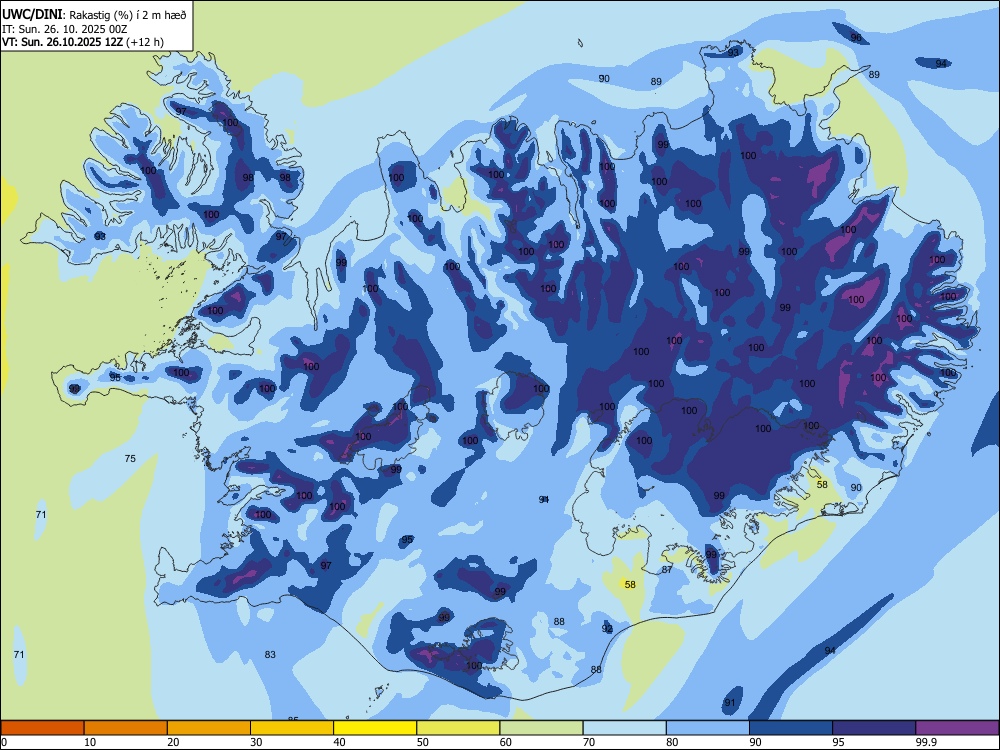Image resolution: width=1000 pixels, height=750 pixels.
Task: Click the pale blue 70–80 legend swatch
Action: coord(624,728)
